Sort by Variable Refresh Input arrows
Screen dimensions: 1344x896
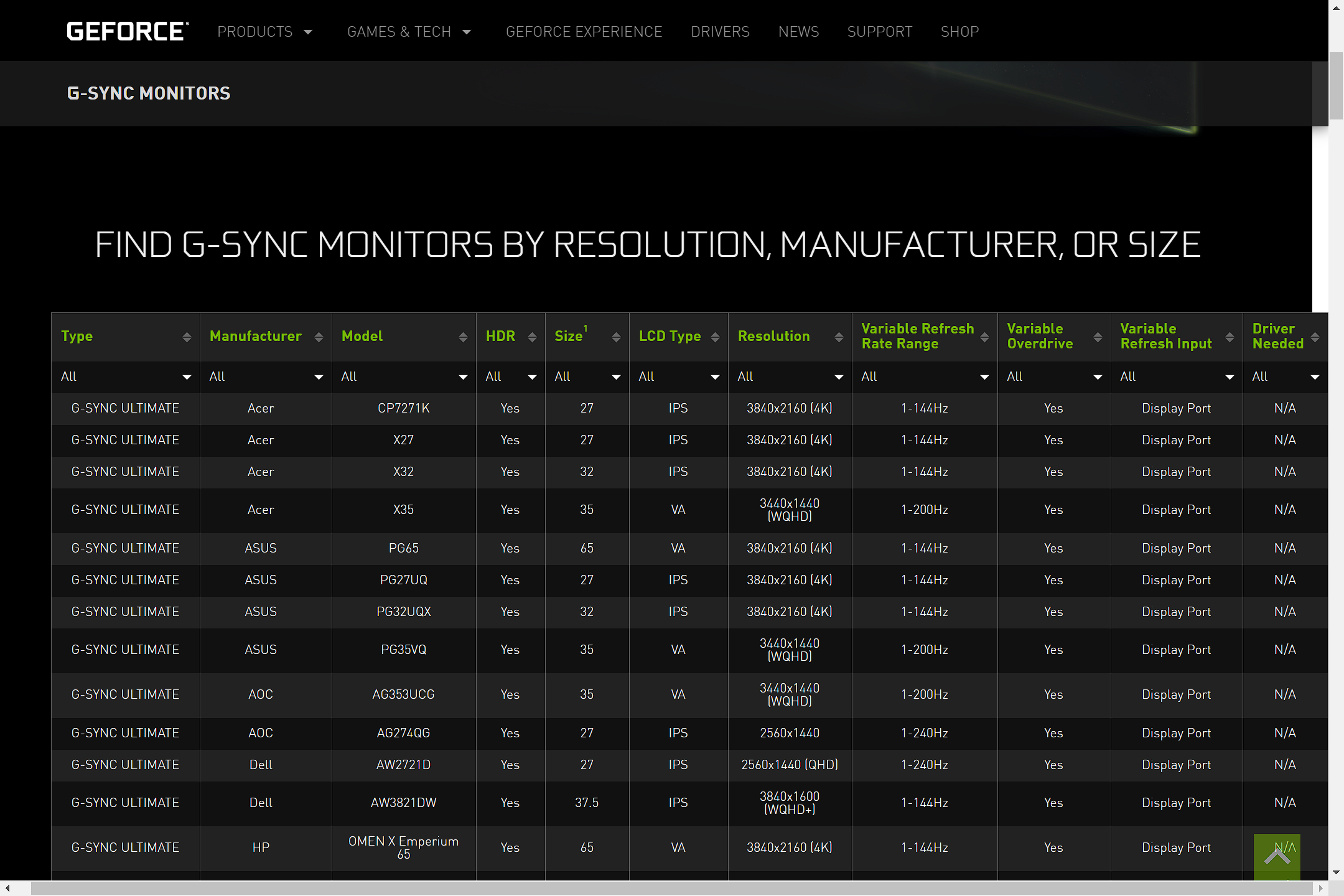1230,337
